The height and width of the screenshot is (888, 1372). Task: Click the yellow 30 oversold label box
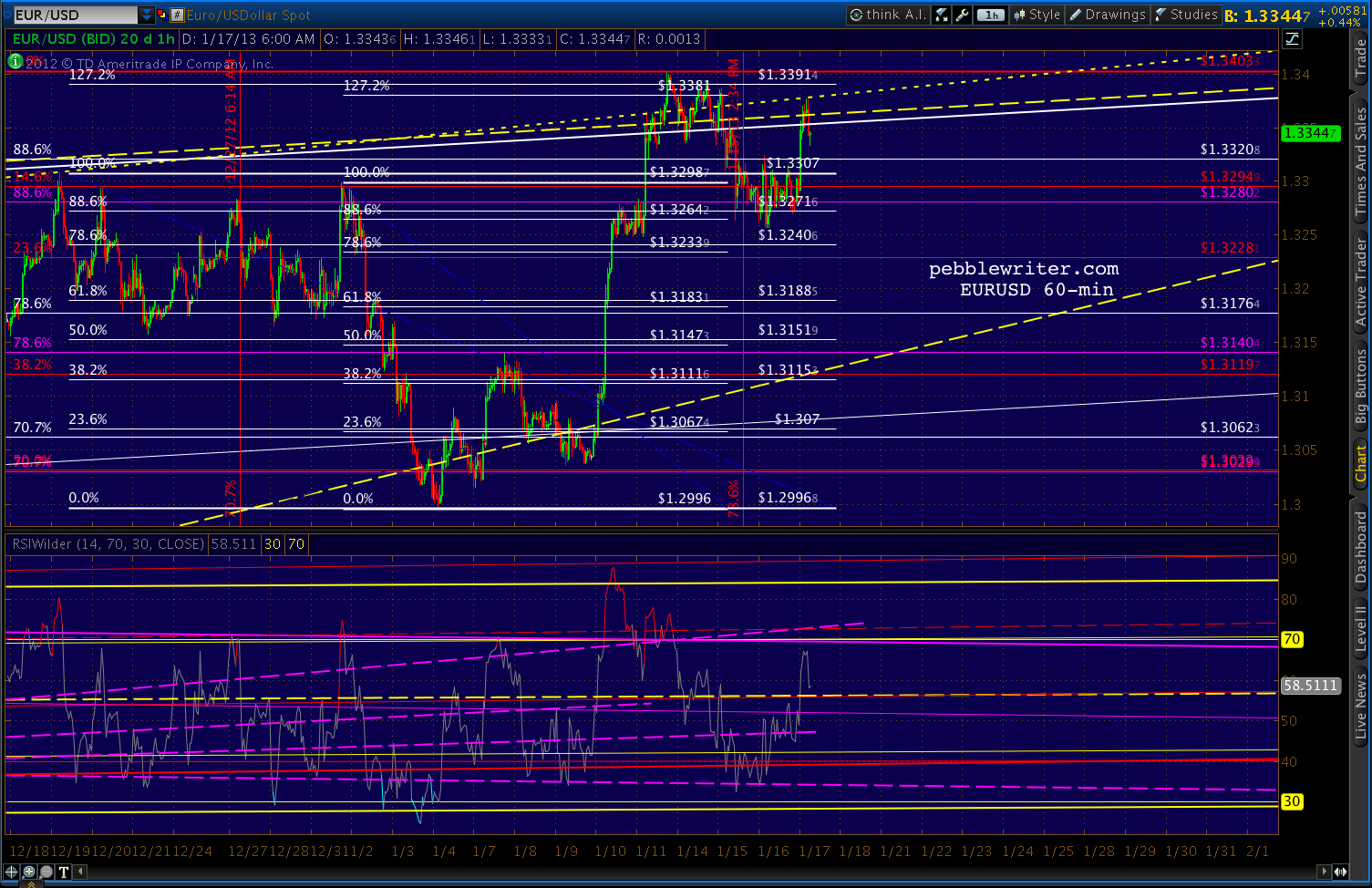(x=273, y=544)
